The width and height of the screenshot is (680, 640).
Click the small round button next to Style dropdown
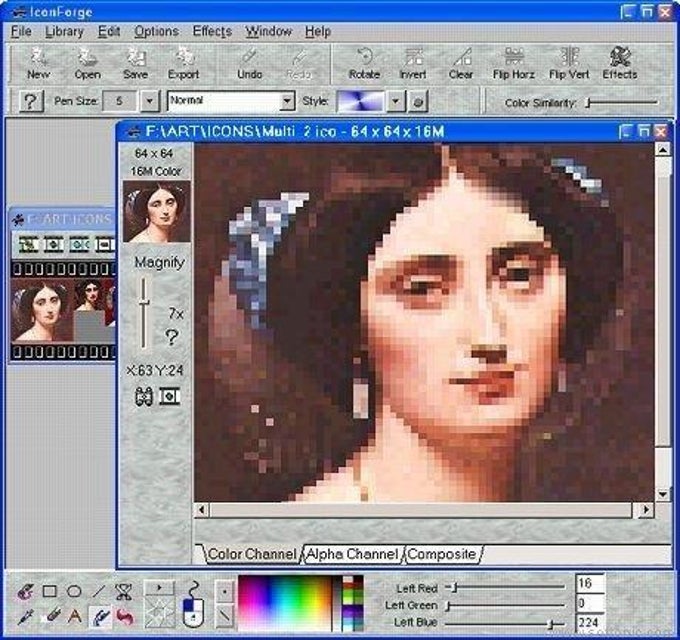click(x=418, y=101)
